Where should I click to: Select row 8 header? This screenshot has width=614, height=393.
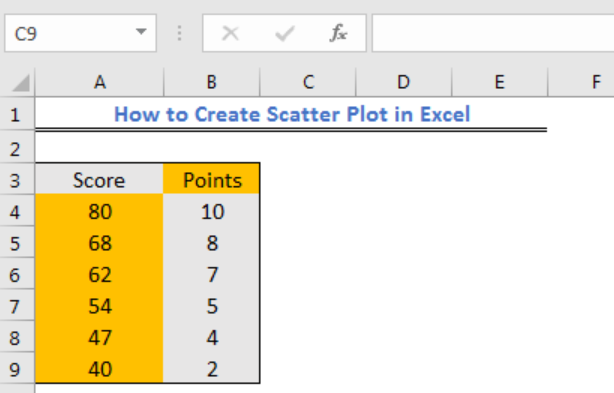point(17,337)
